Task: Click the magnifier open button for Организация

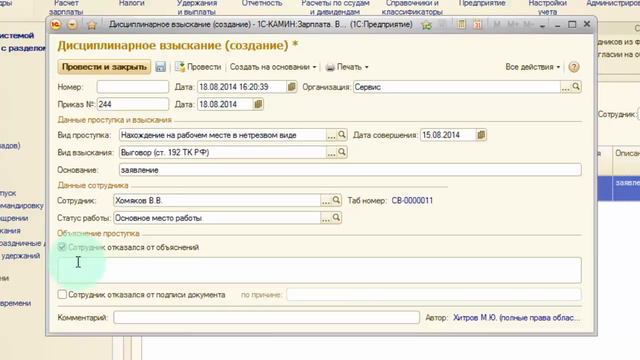Action: click(576, 87)
